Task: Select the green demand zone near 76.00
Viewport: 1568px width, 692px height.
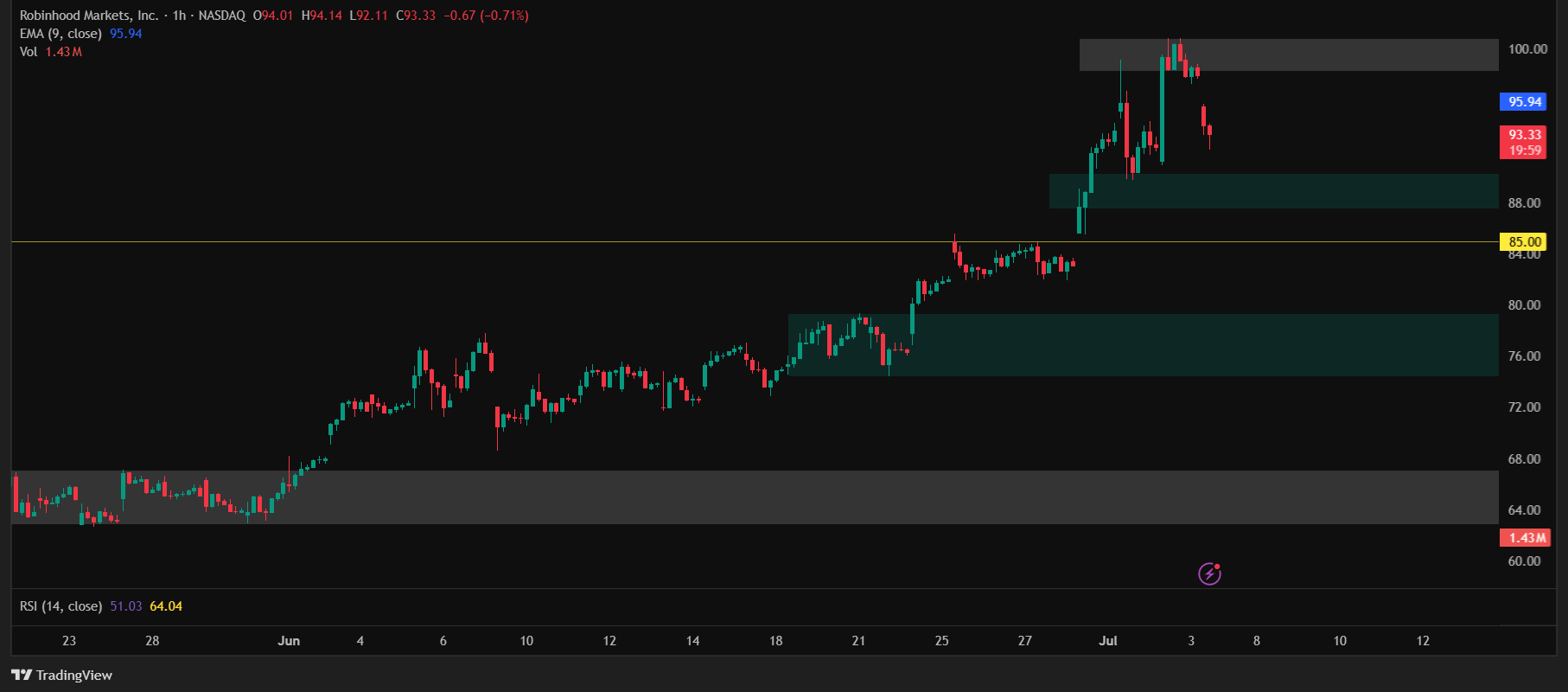Action: click(x=1144, y=345)
